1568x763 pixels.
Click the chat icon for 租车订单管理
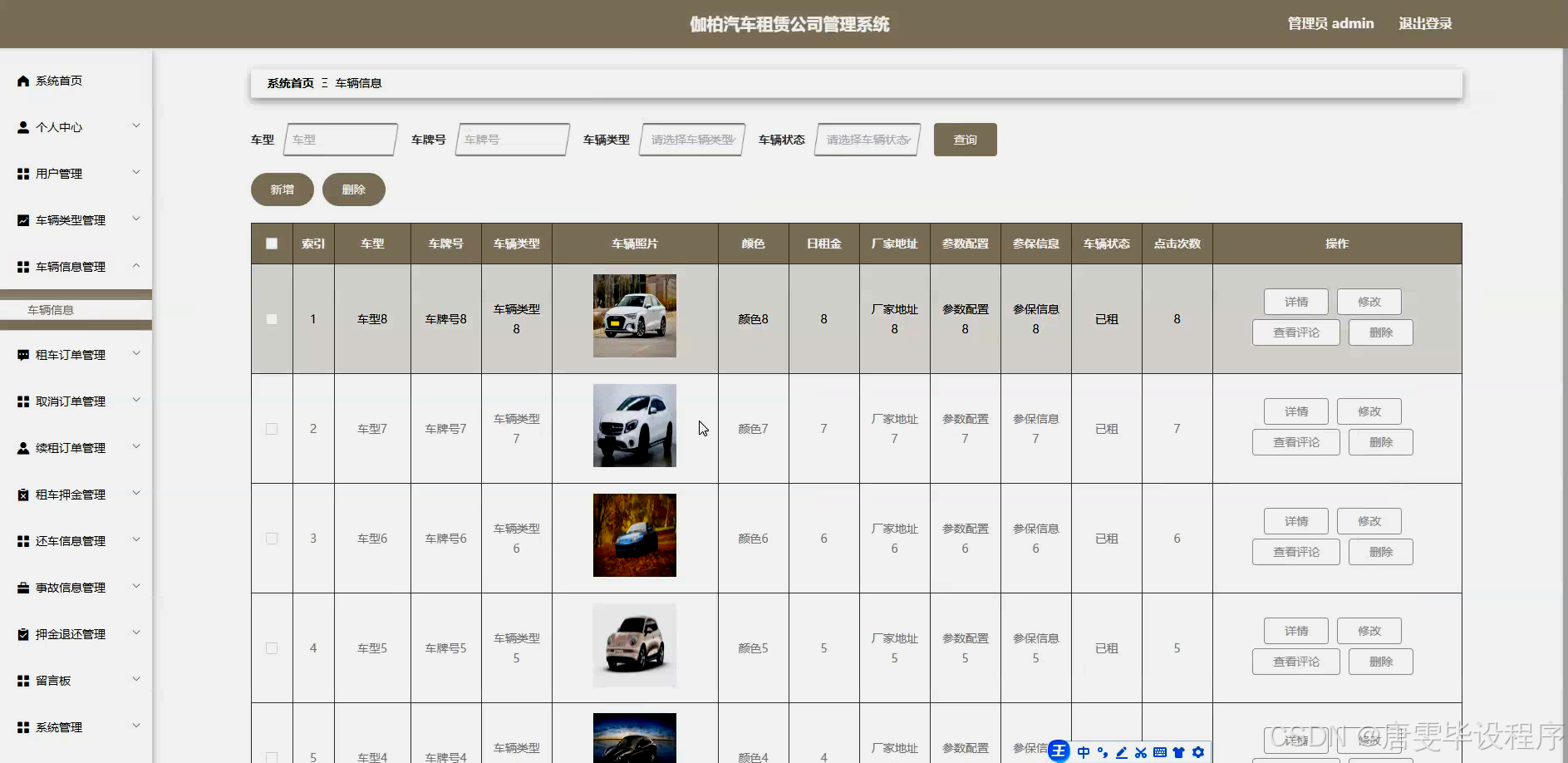click(23, 355)
